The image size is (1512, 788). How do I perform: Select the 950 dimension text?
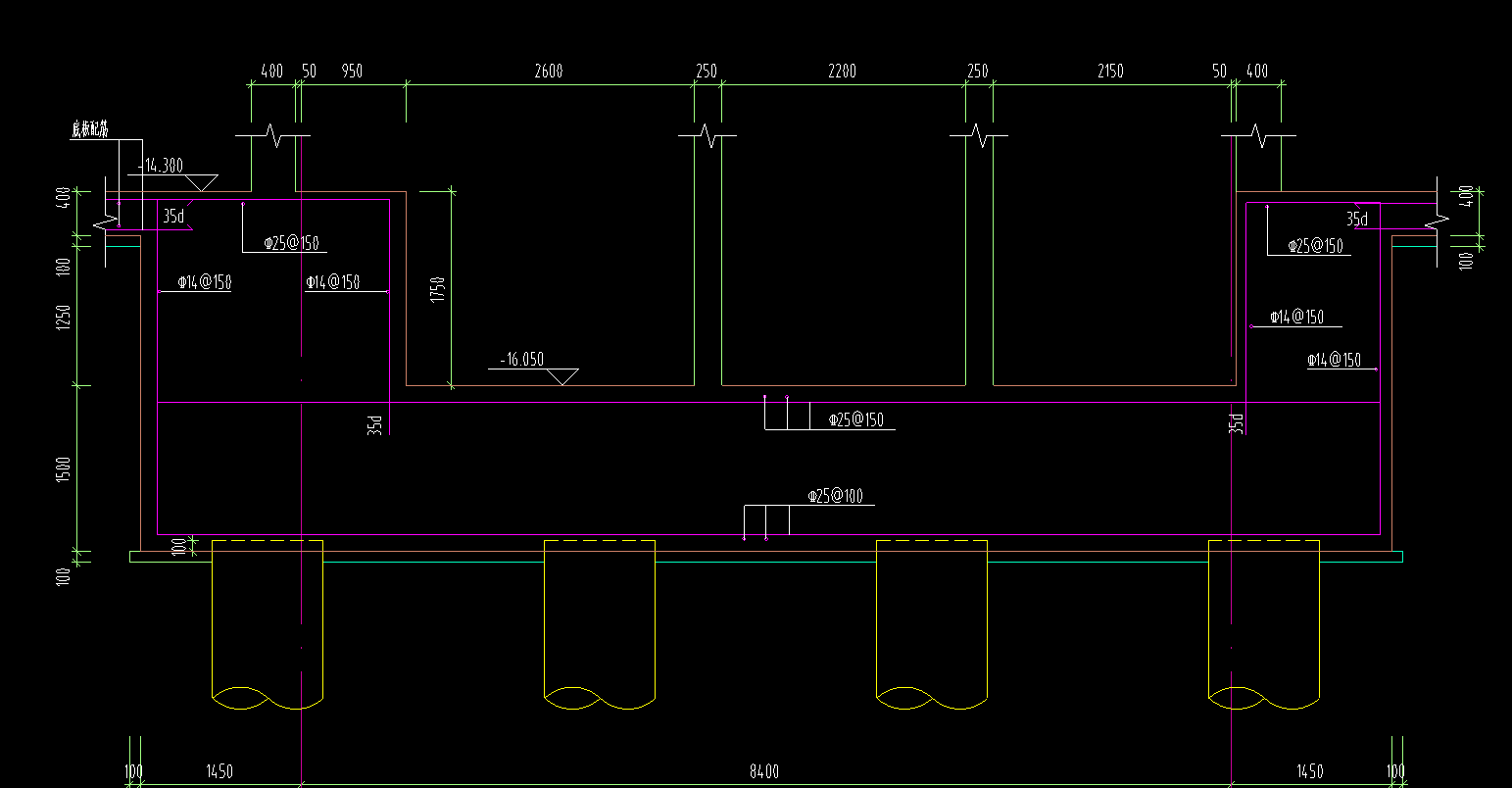(x=351, y=72)
